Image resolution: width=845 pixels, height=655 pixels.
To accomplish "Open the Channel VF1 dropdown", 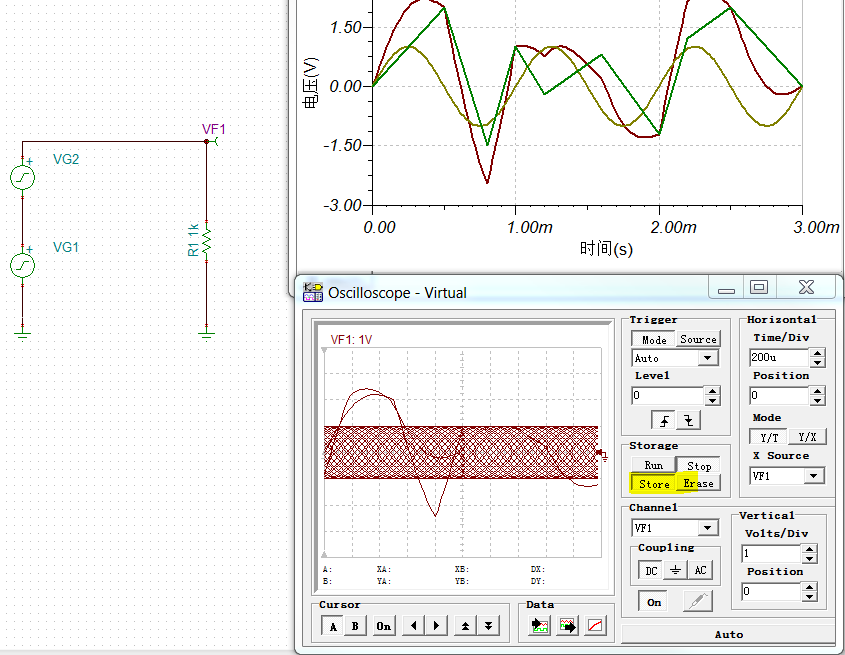I will 708,527.
